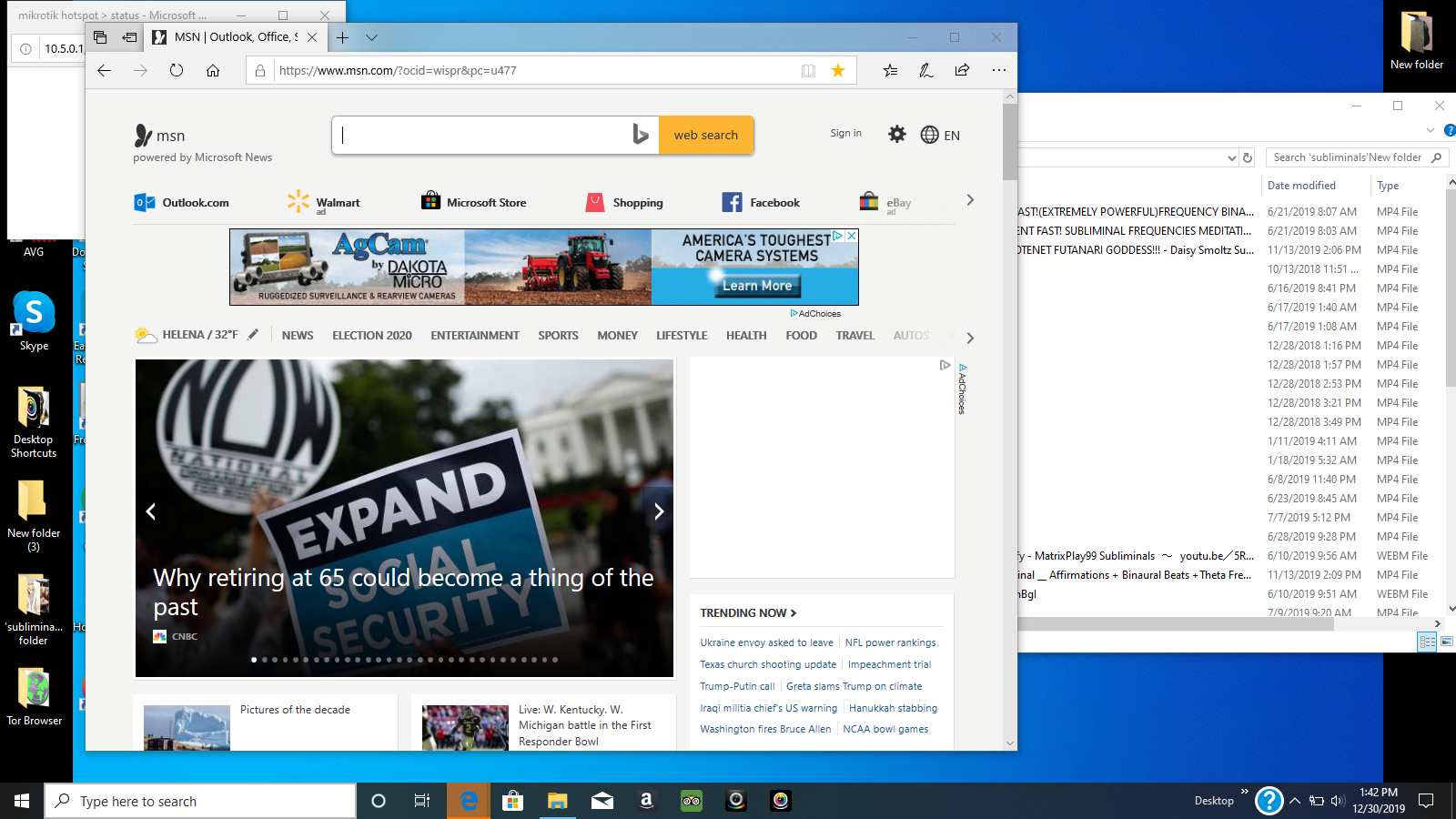Select the LIFESTYLE tab
Screen dimensions: 1456x819
coord(682,335)
